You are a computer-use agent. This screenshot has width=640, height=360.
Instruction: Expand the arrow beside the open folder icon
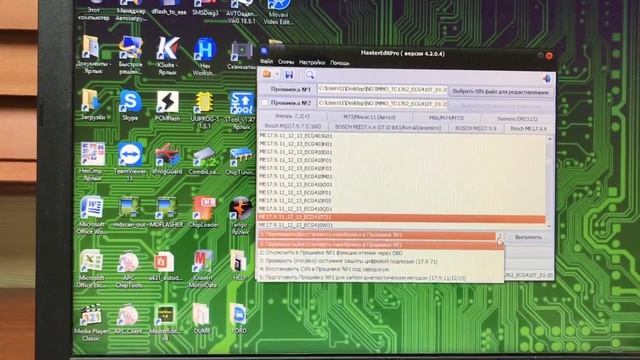[x=277, y=75]
